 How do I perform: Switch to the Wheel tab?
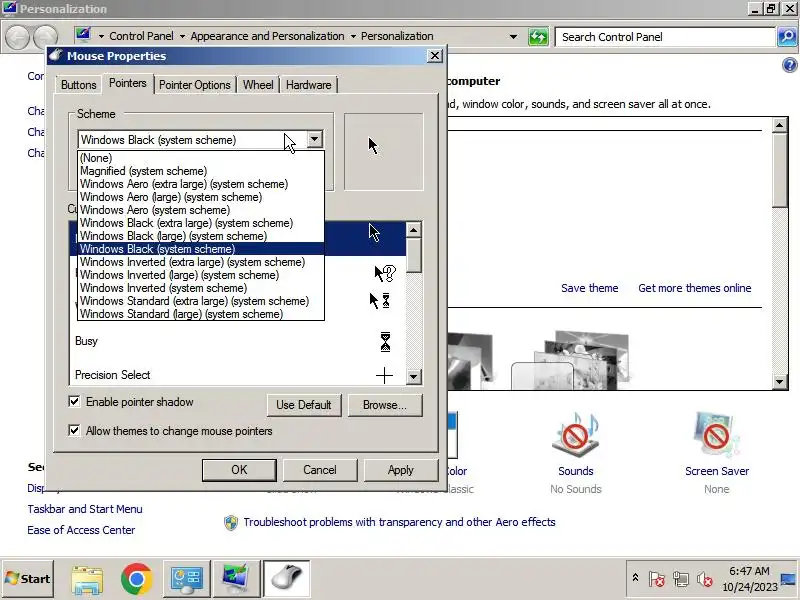258,85
